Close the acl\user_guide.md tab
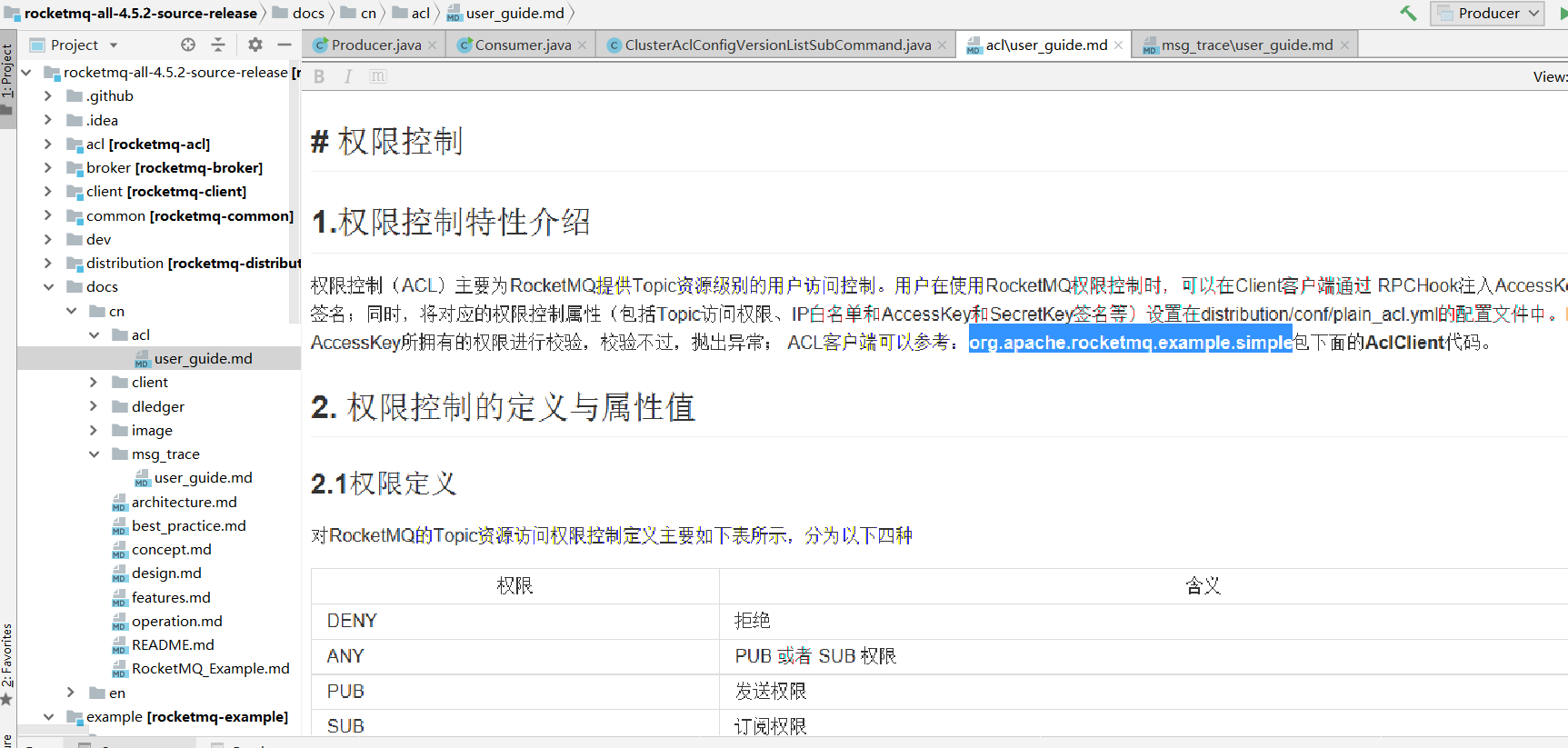 [1118, 45]
